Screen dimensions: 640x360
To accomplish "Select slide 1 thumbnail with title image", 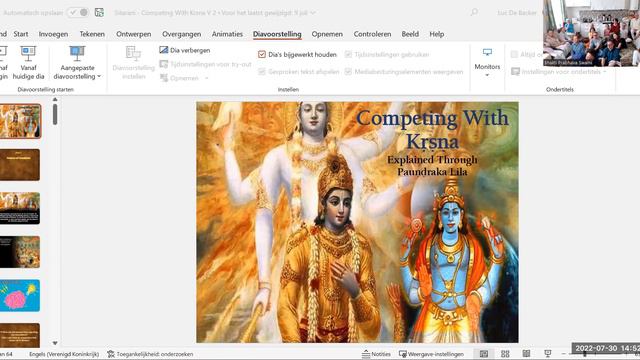I will pyautogui.click(x=20, y=121).
